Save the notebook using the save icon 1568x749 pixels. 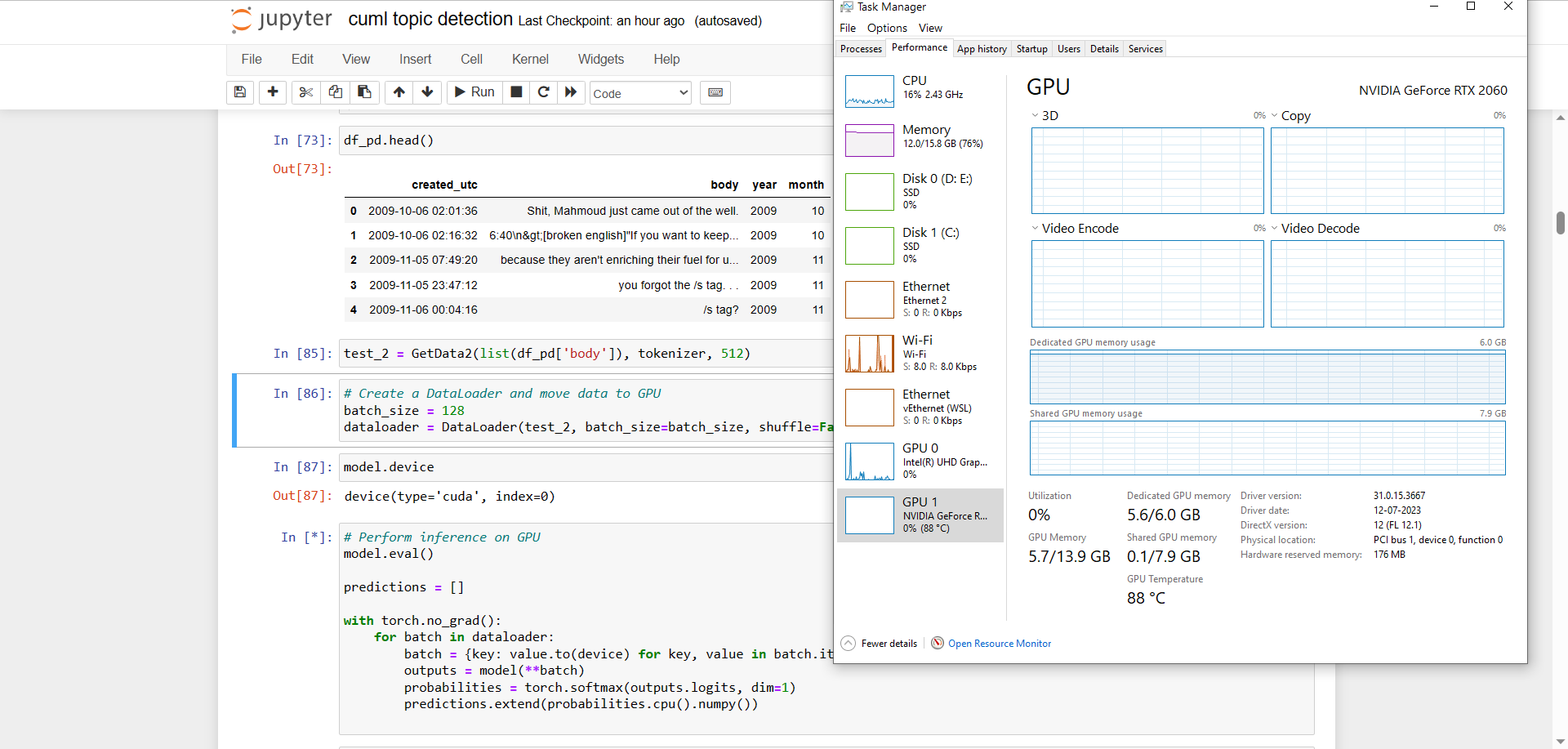point(240,92)
